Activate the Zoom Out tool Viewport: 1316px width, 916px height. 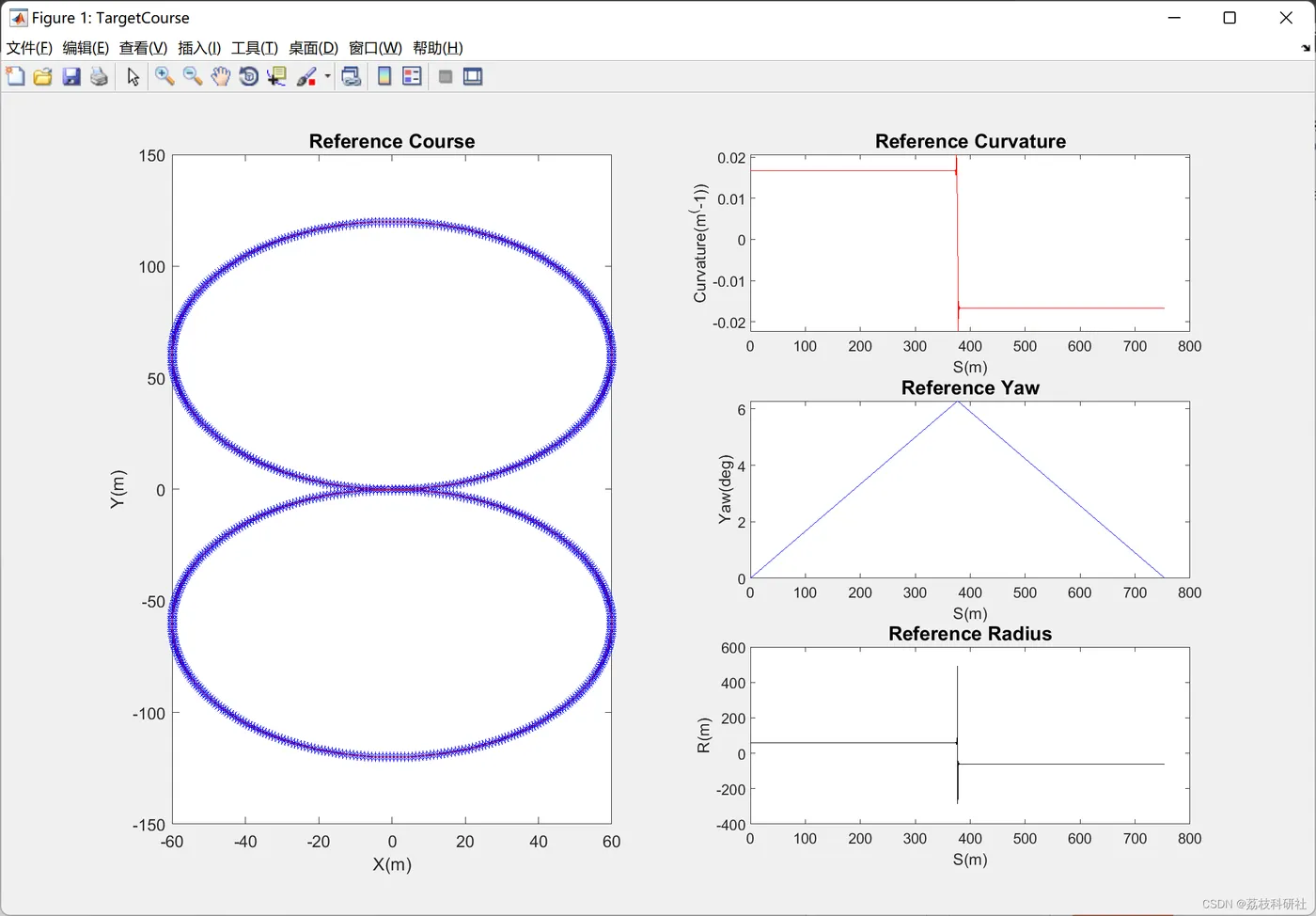tap(193, 76)
